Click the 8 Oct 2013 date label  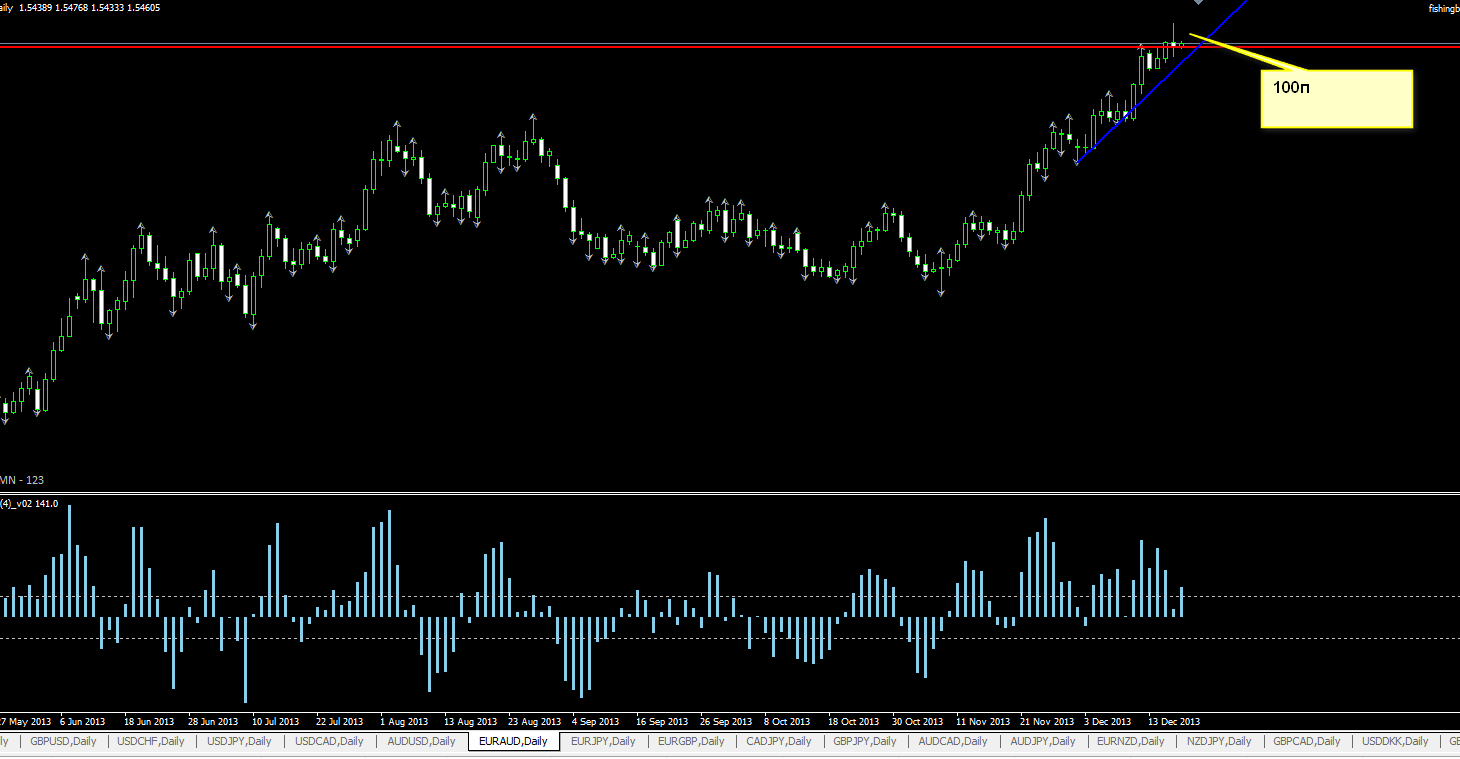pos(787,721)
